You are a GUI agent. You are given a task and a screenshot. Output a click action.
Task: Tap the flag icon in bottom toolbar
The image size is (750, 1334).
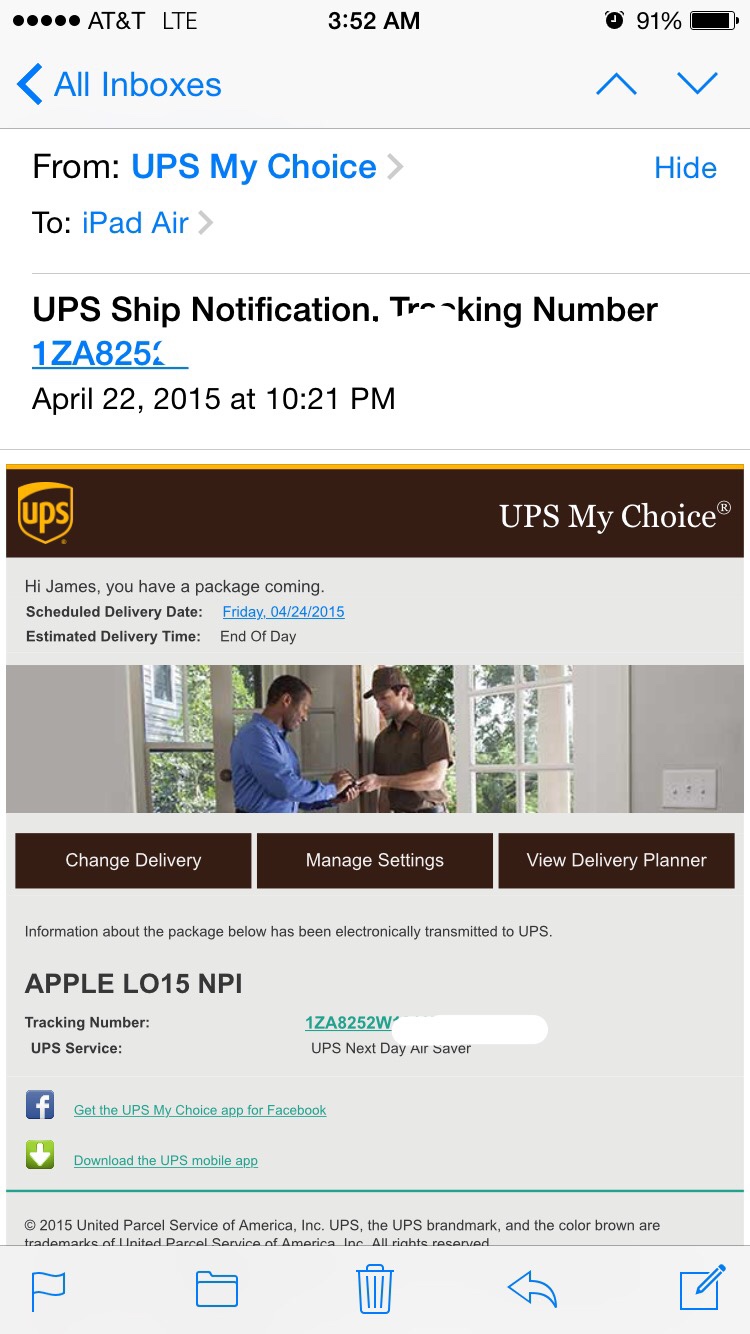48,1290
